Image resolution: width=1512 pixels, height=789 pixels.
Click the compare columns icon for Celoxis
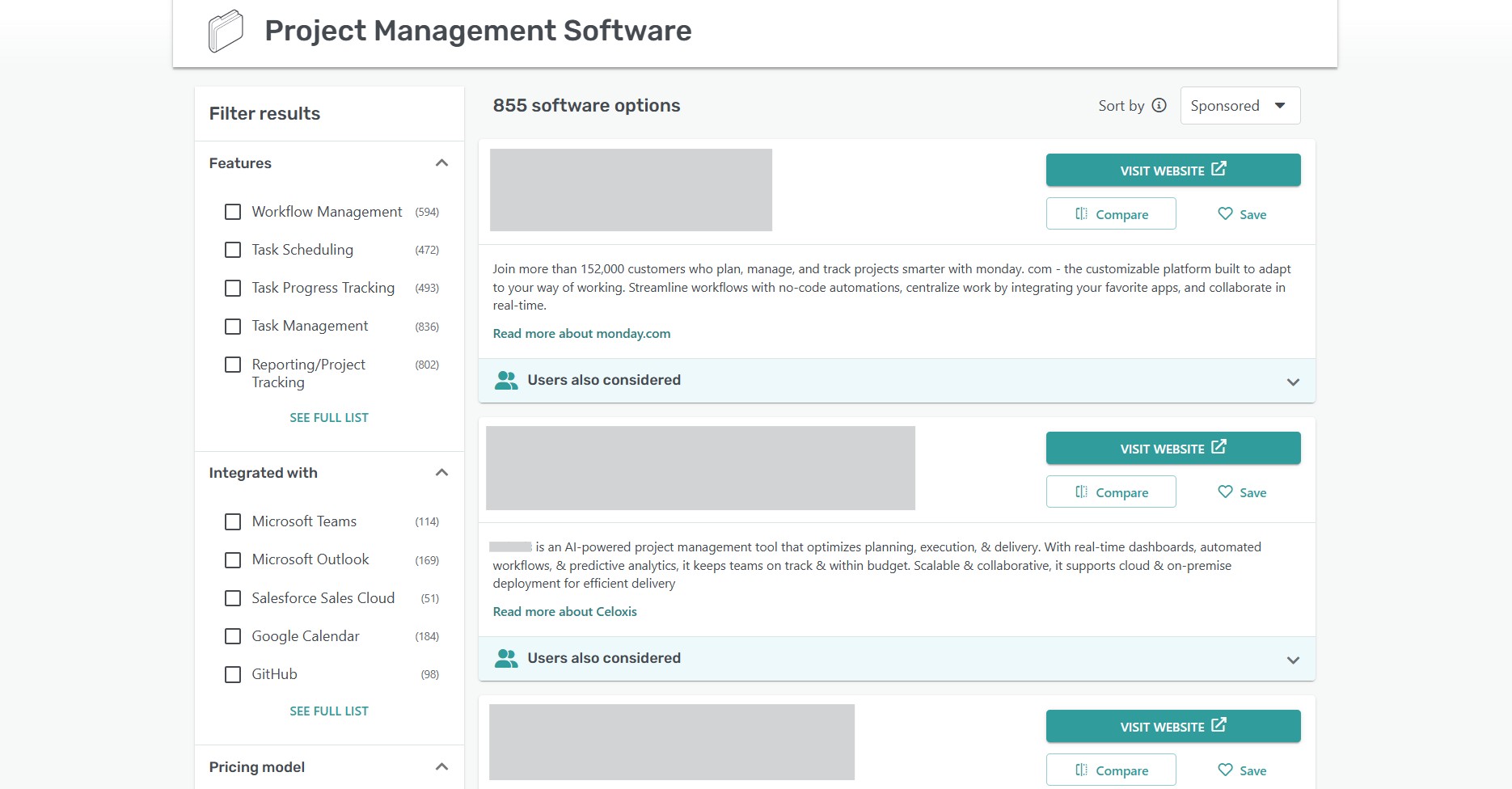[1081, 492]
